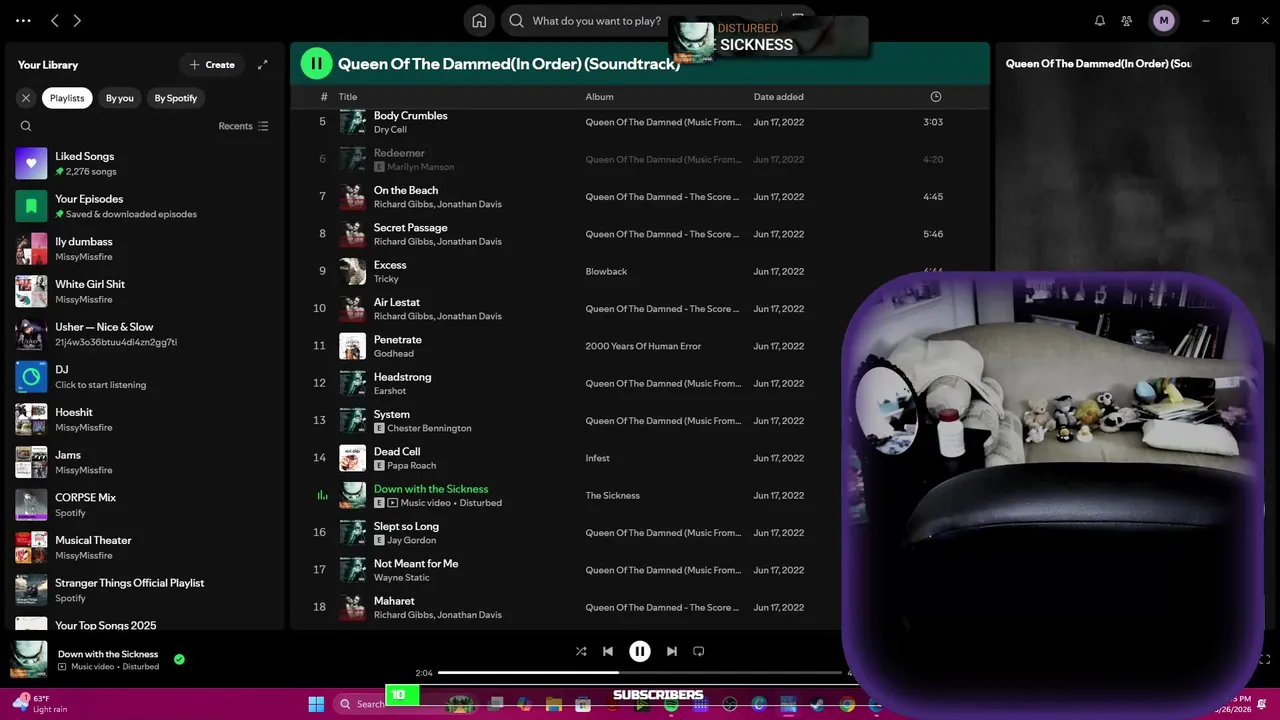Sort tracks by Album column
Screen dimensions: 1280x720
[599, 97]
